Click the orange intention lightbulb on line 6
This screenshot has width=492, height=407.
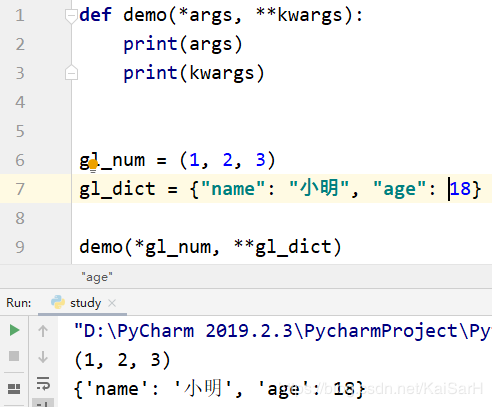pos(93,165)
